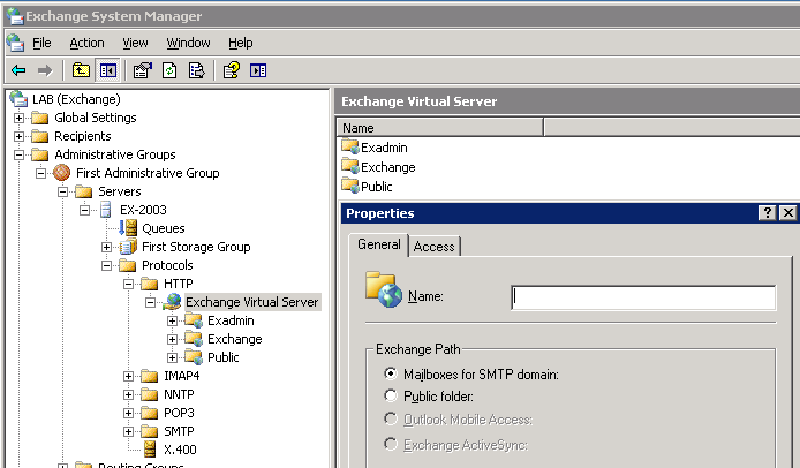Click the Public folder icon in right pane

click(x=351, y=185)
